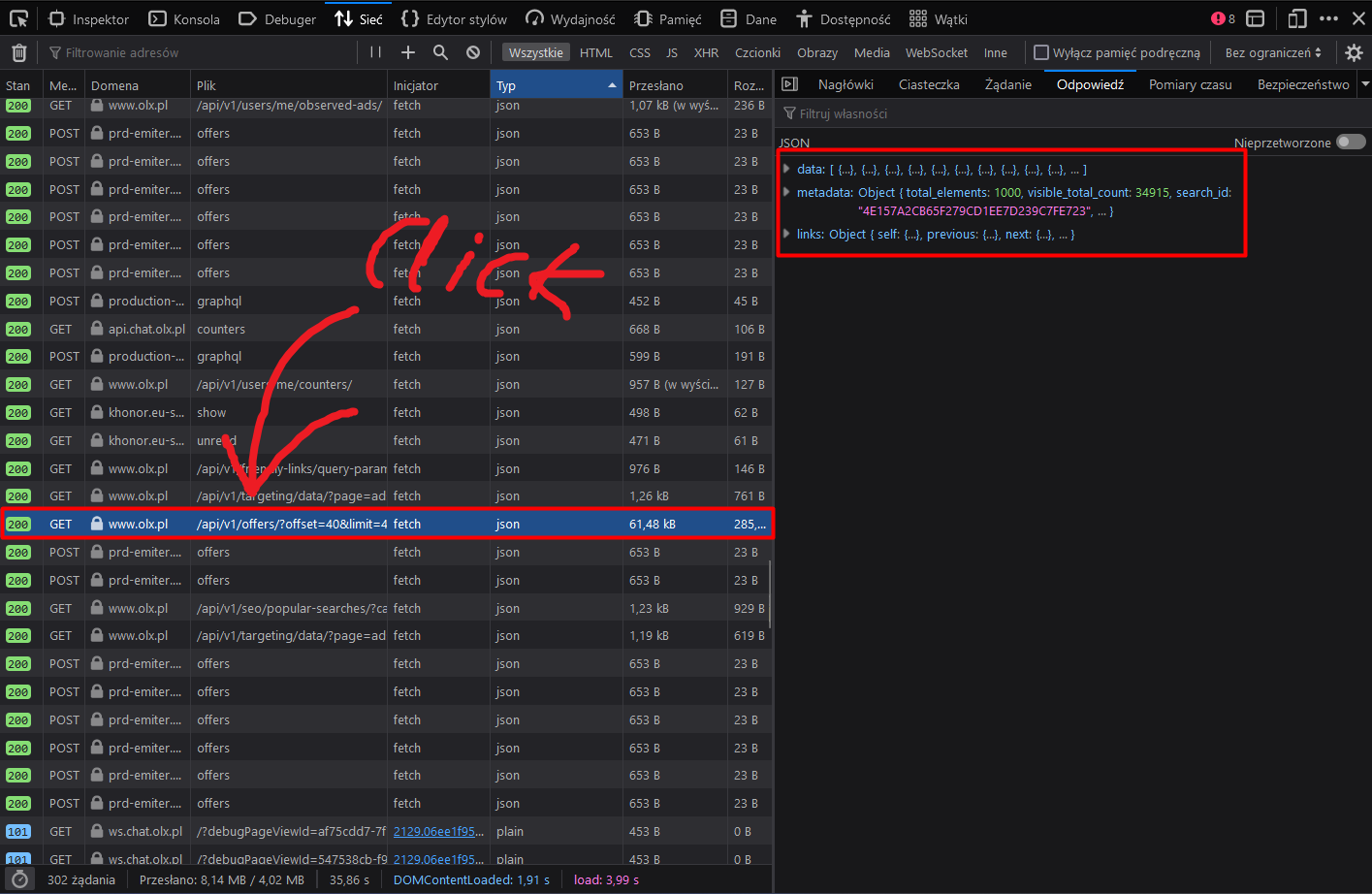Open Pomiary czasu details tab
1372x894 pixels.
click(1190, 84)
